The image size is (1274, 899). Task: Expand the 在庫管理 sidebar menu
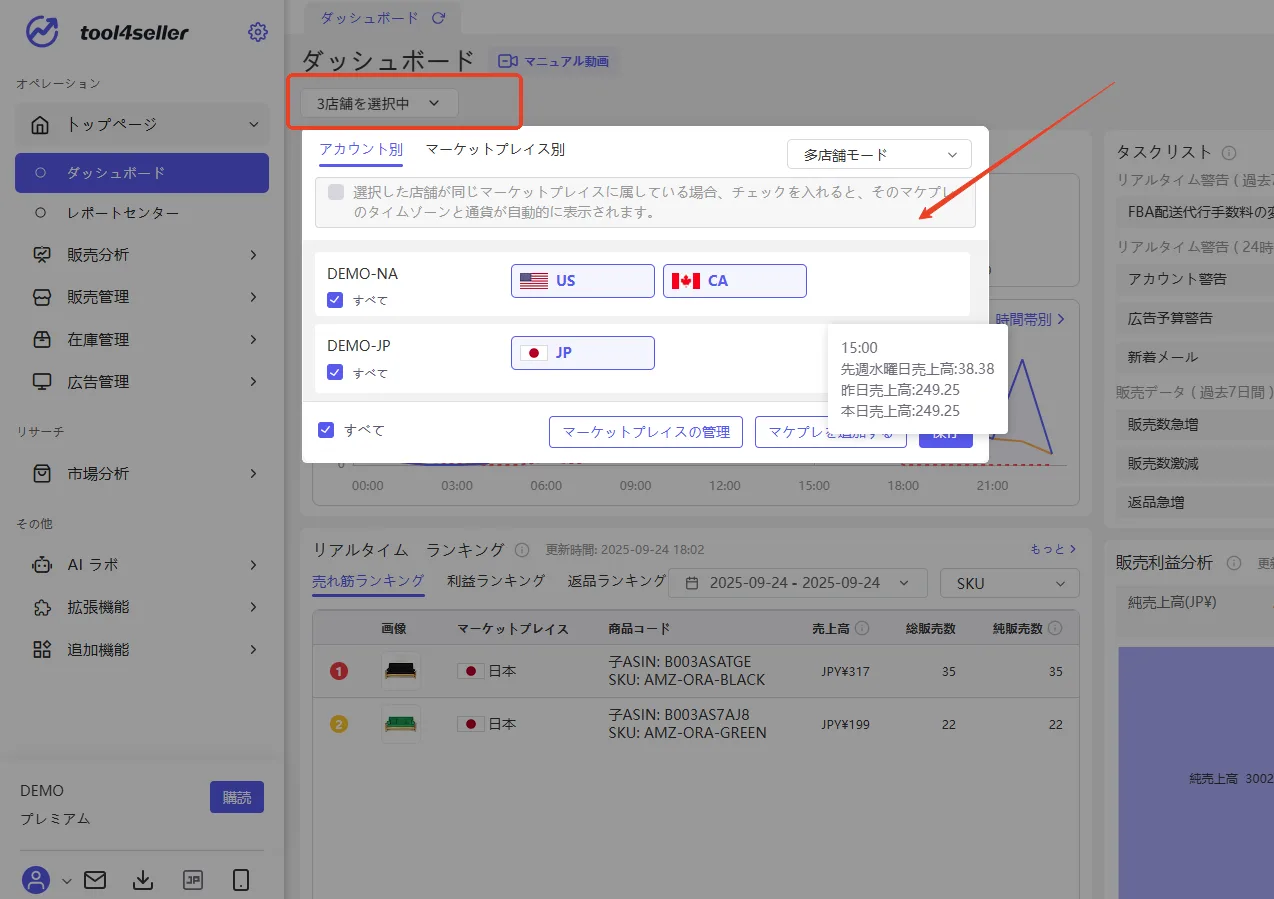pyautogui.click(x=254, y=340)
